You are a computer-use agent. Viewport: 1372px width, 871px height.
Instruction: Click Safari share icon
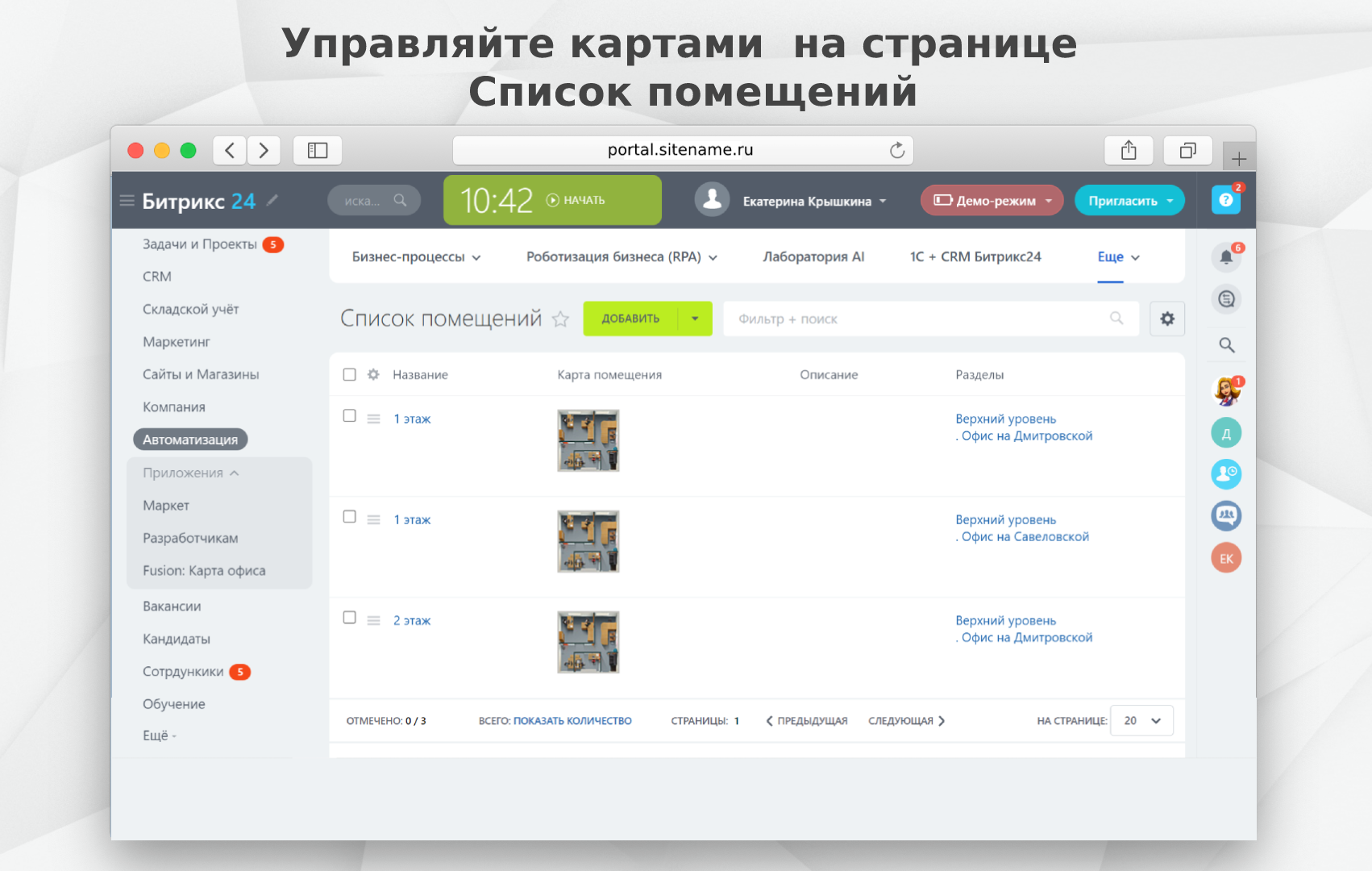pos(1129,150)
